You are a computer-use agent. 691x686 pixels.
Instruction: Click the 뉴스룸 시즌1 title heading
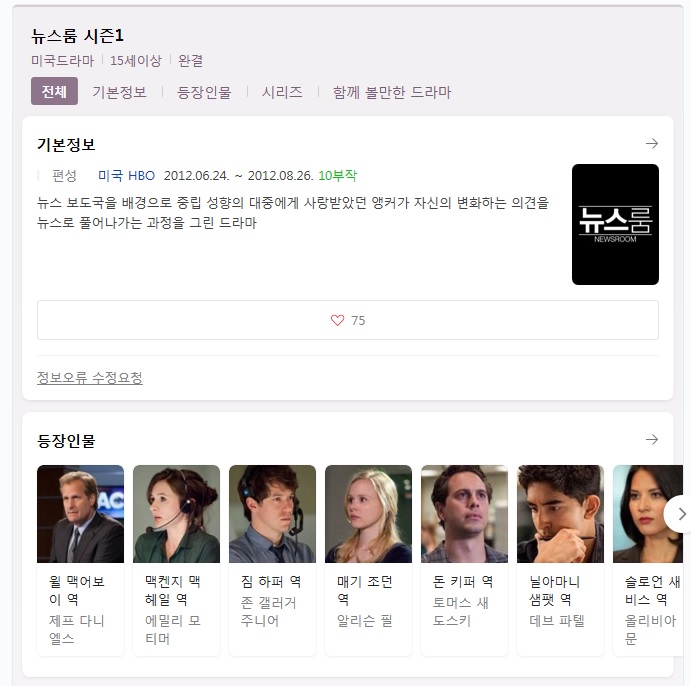point(78,36)
